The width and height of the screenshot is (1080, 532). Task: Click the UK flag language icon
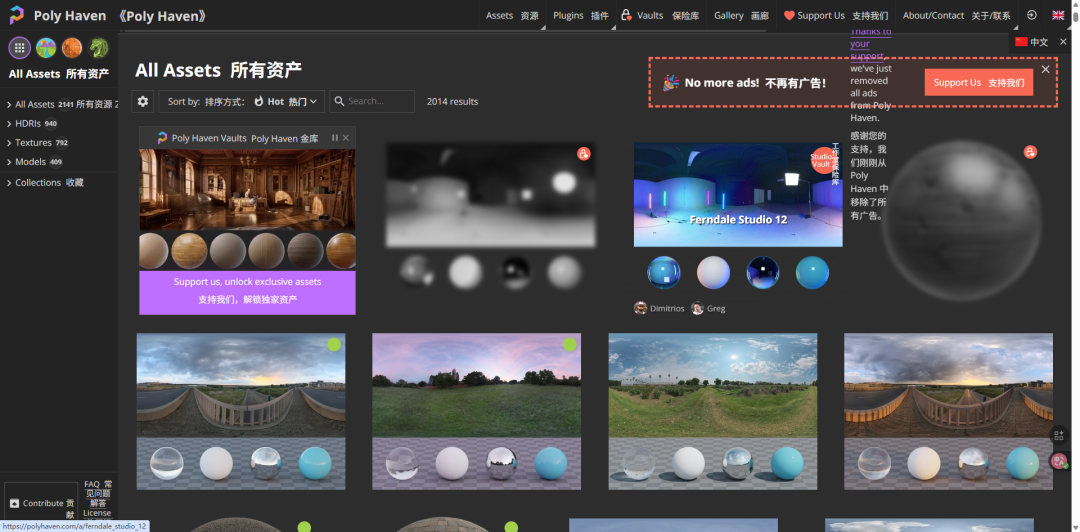(1058, 15)
